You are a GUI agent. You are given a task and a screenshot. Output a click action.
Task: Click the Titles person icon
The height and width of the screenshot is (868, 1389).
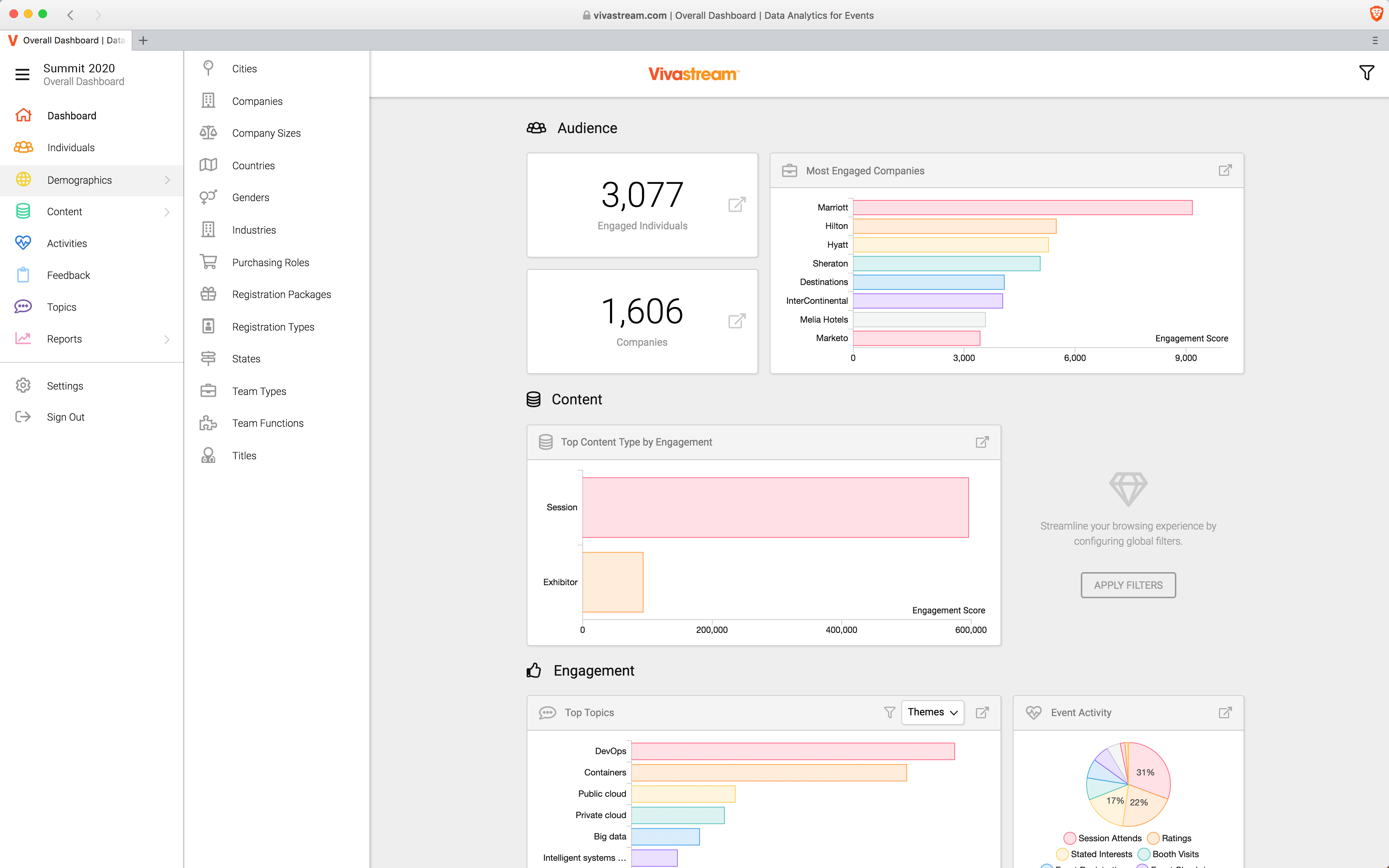click(x=208, y=455)
